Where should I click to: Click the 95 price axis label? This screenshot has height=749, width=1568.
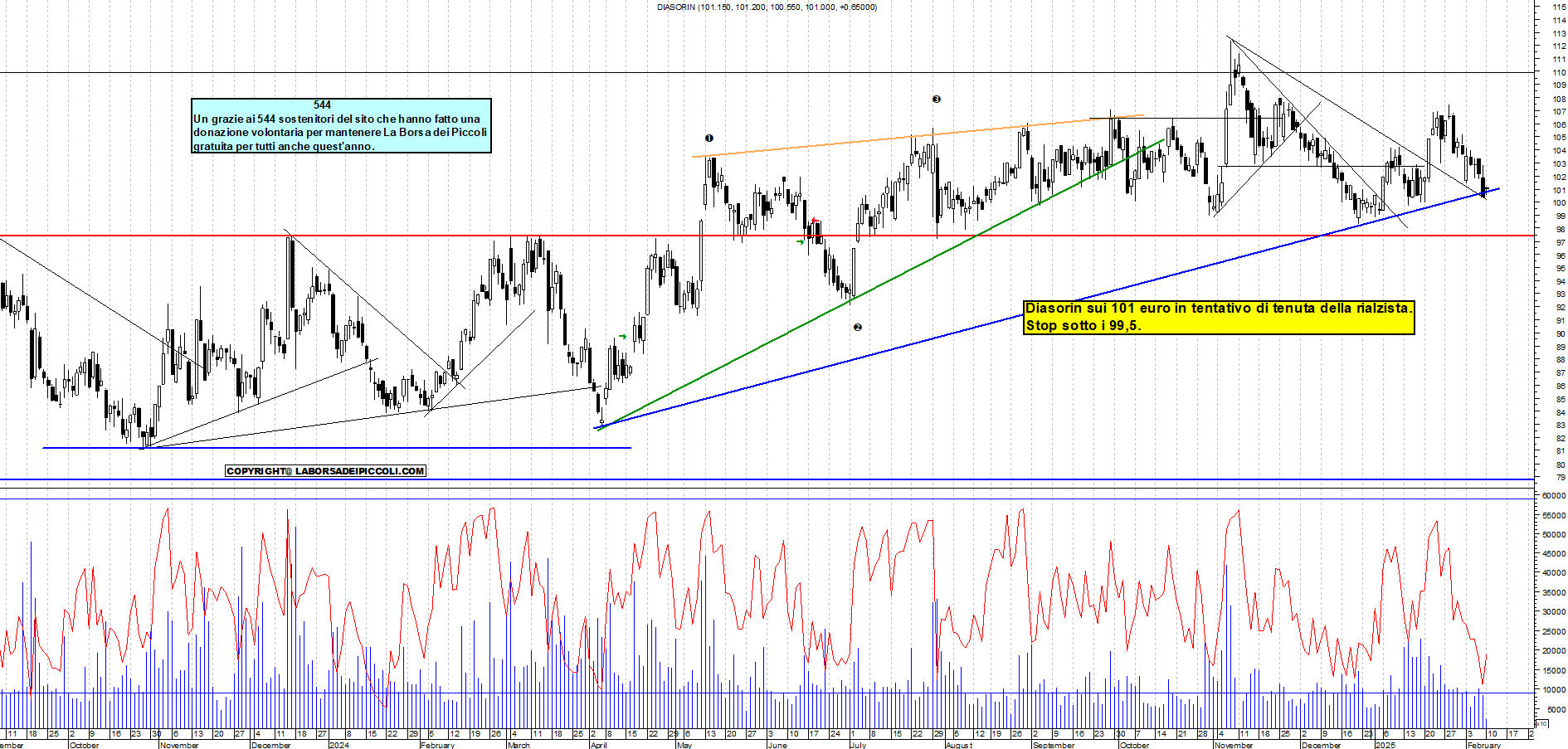[x=1561, y=269]
